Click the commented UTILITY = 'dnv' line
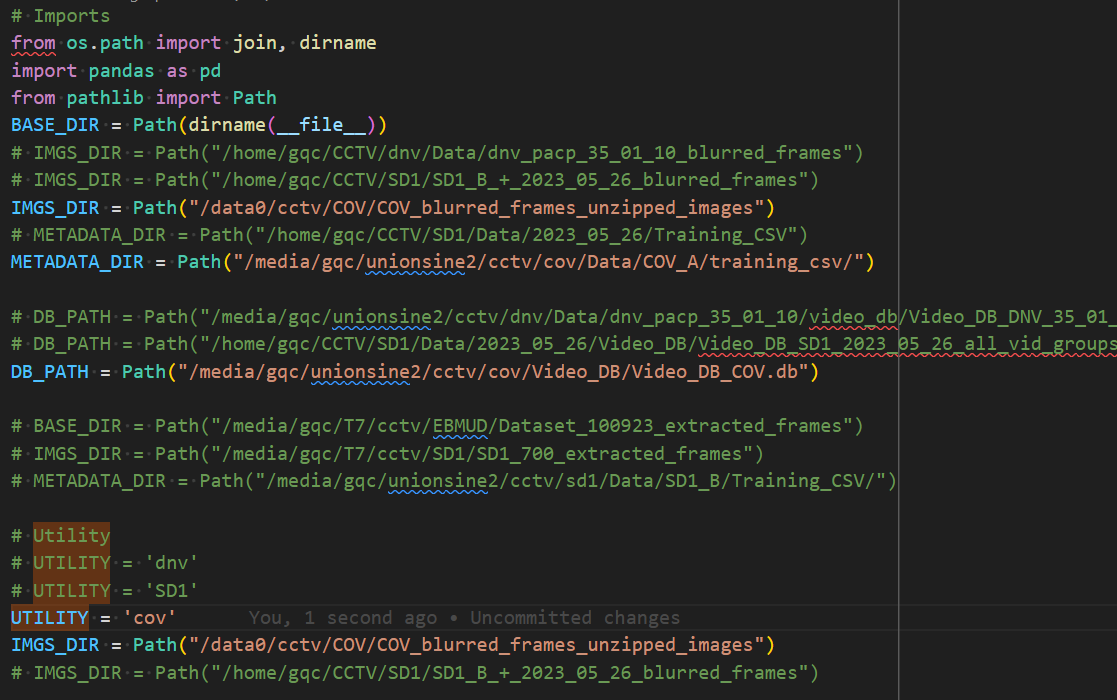The image size is (1117, 700). pos(105,563)
